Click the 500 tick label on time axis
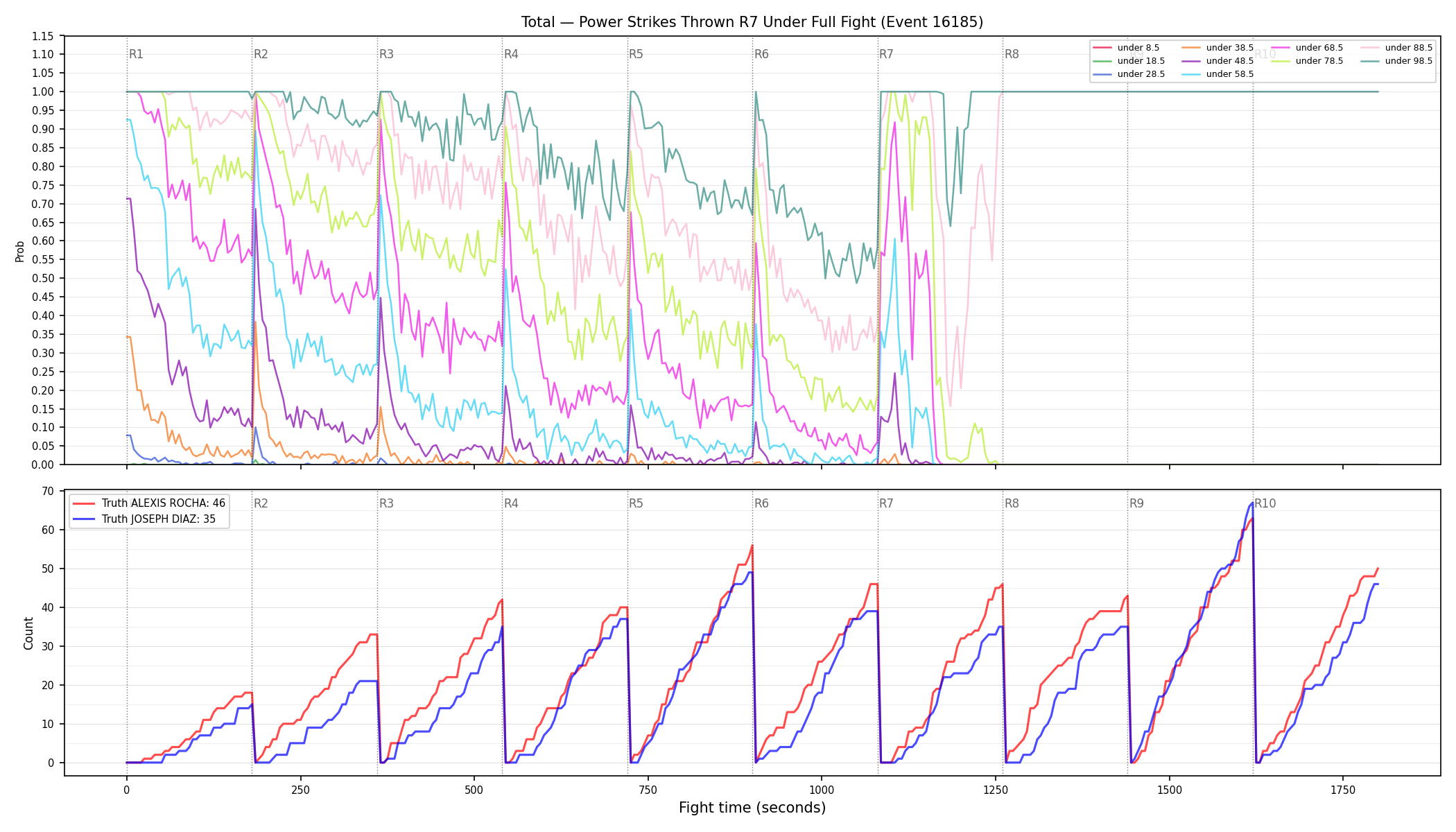The image size is (1456, 832). point(474,790)
